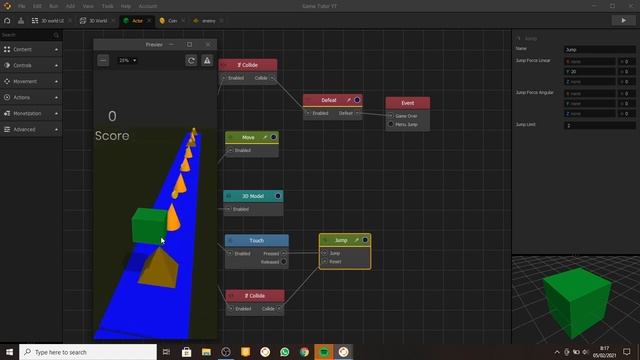Click the pencil icon on Defeat node
The image size is (640, 360).
pyautogui.click(x=349, y=100)
